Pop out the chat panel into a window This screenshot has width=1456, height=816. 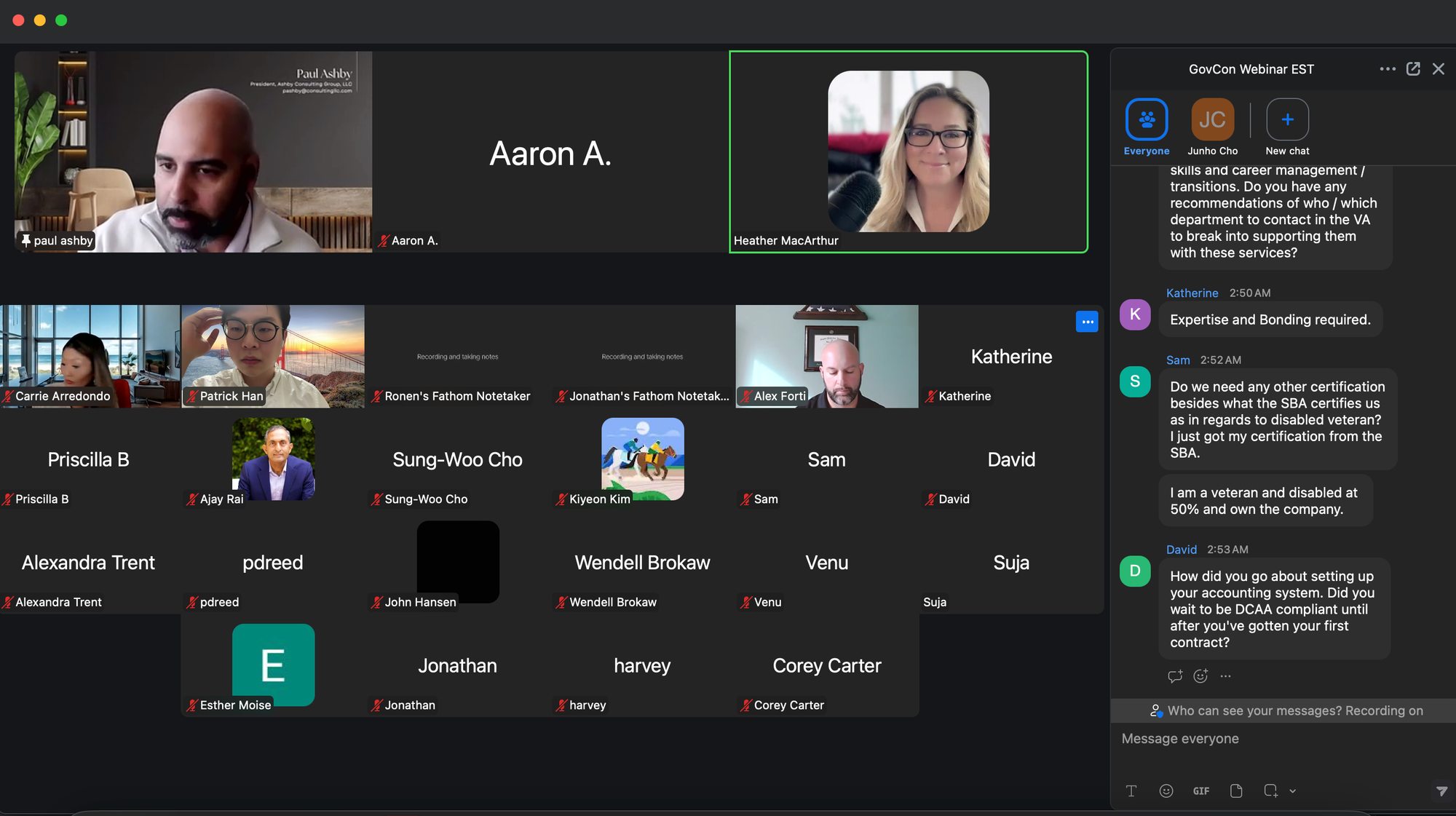(1413, 68)
